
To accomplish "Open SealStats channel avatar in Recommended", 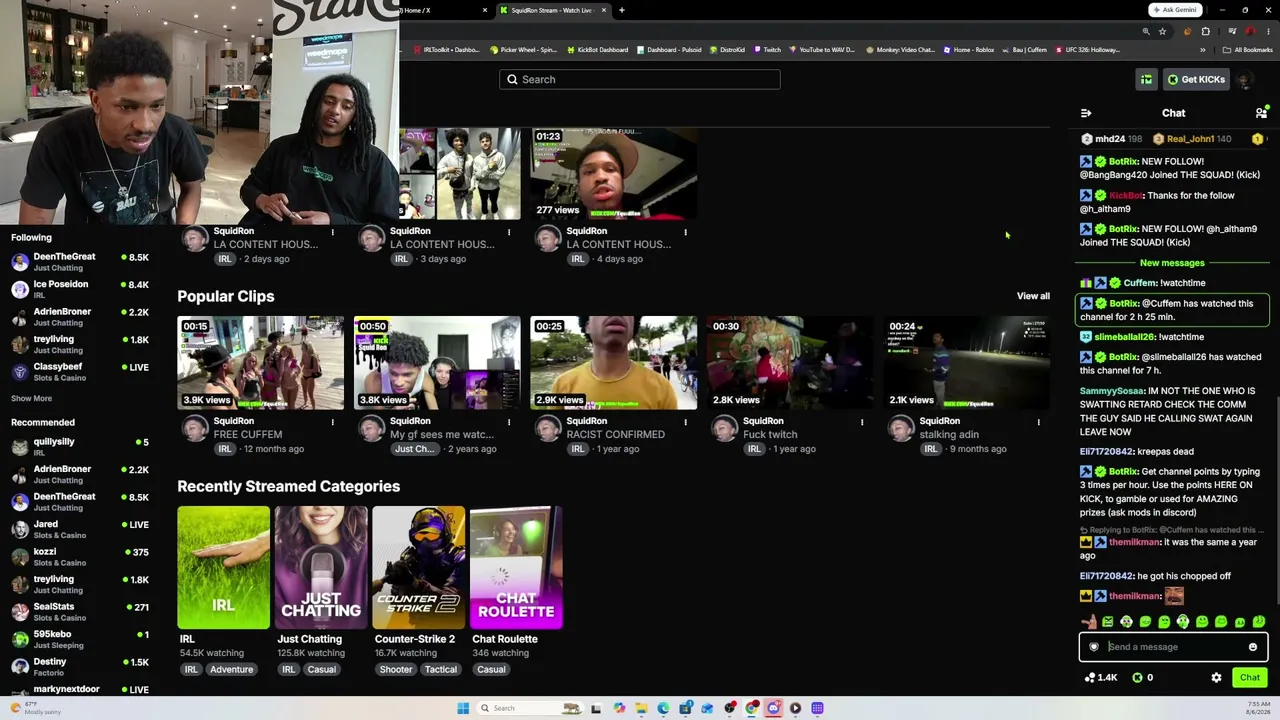I will click(20, 612).
